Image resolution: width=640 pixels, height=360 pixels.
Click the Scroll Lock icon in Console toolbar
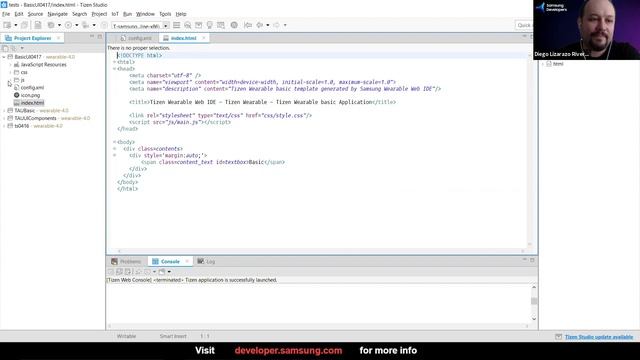(120, 272)
